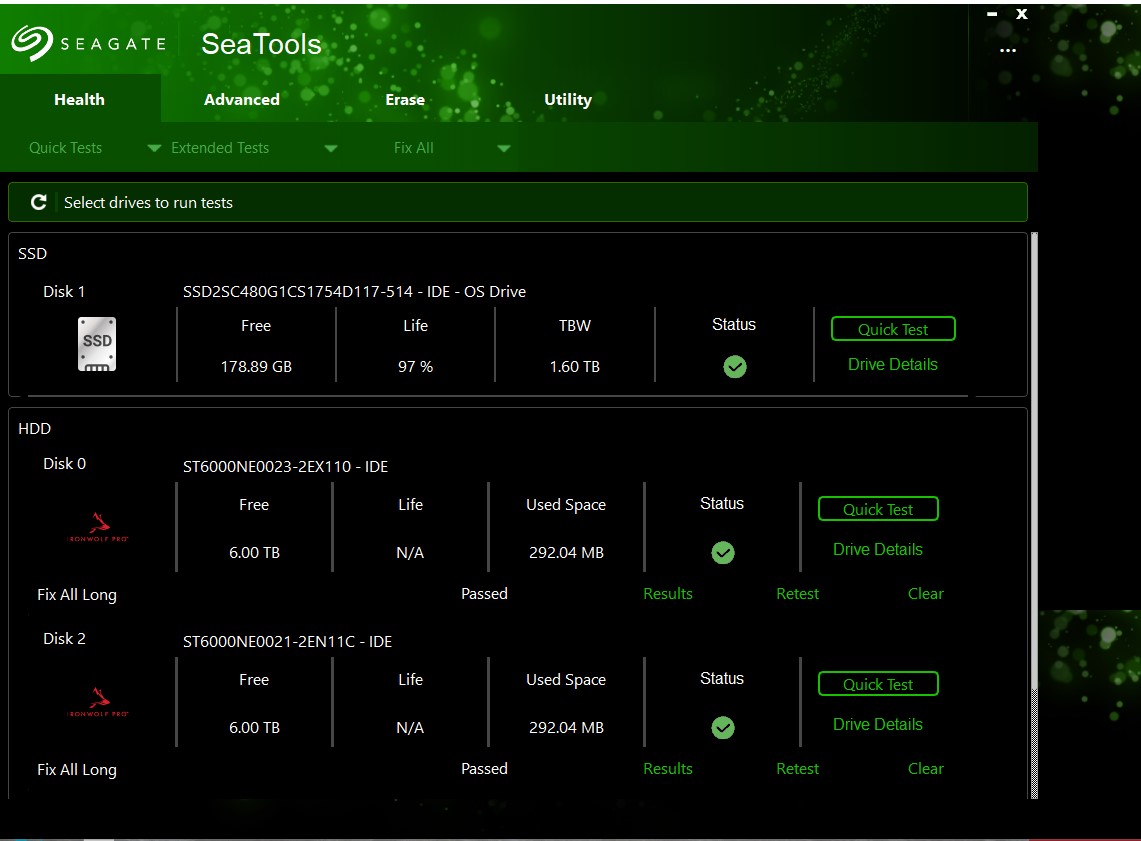The height and width of the screenshot is (841, 1141).
Task: Expand the Quick Tests dropdown
Action: pyautogui.click(x=154, y=148)
